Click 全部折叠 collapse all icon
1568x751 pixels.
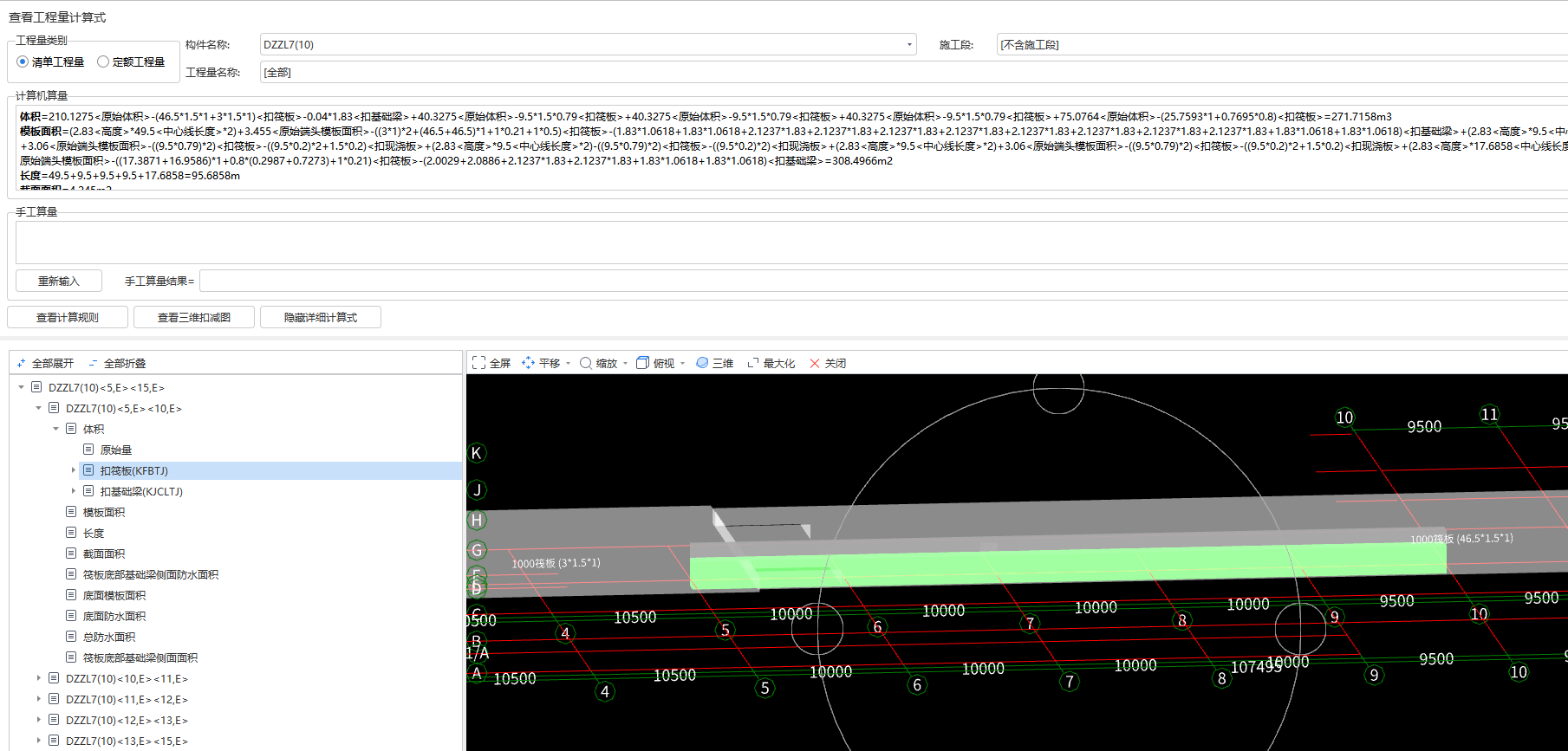coord(93,363)
